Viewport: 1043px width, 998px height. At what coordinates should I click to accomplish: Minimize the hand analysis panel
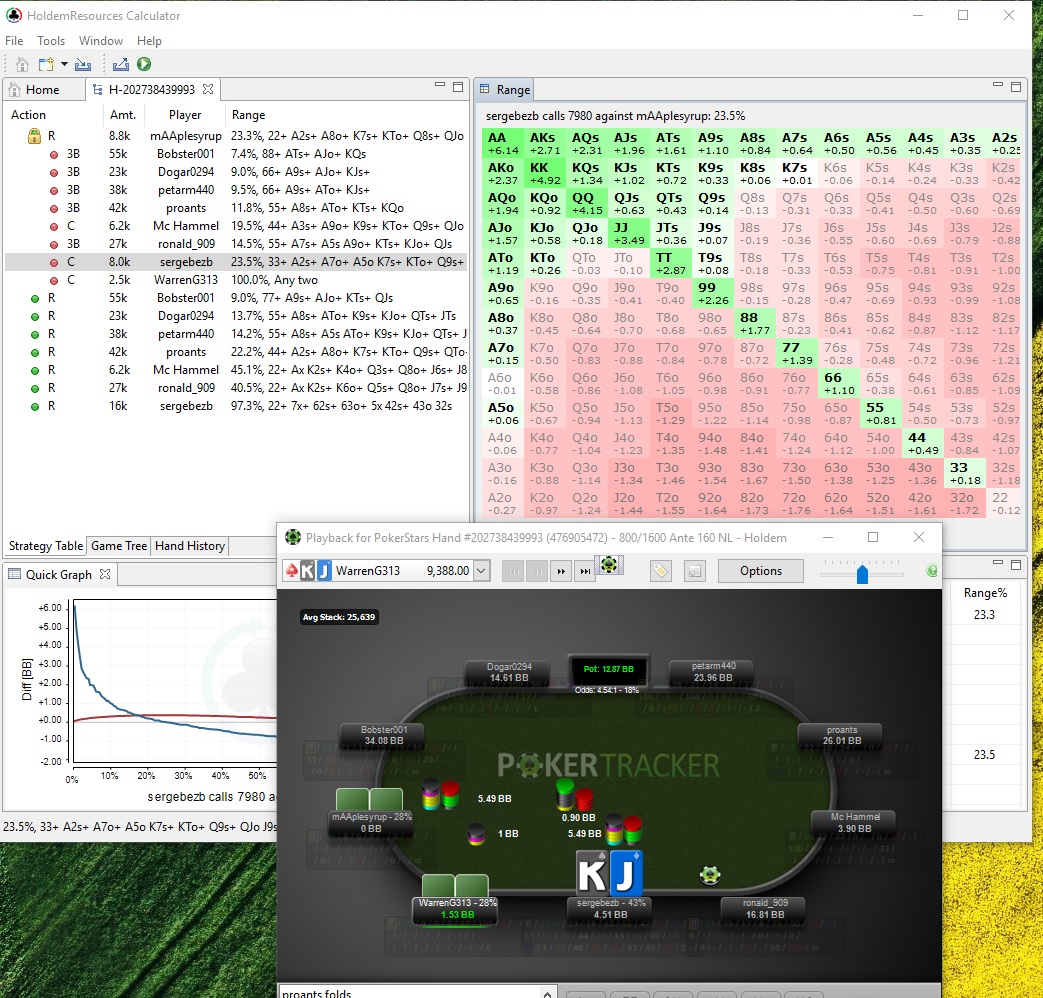(440, 85)
